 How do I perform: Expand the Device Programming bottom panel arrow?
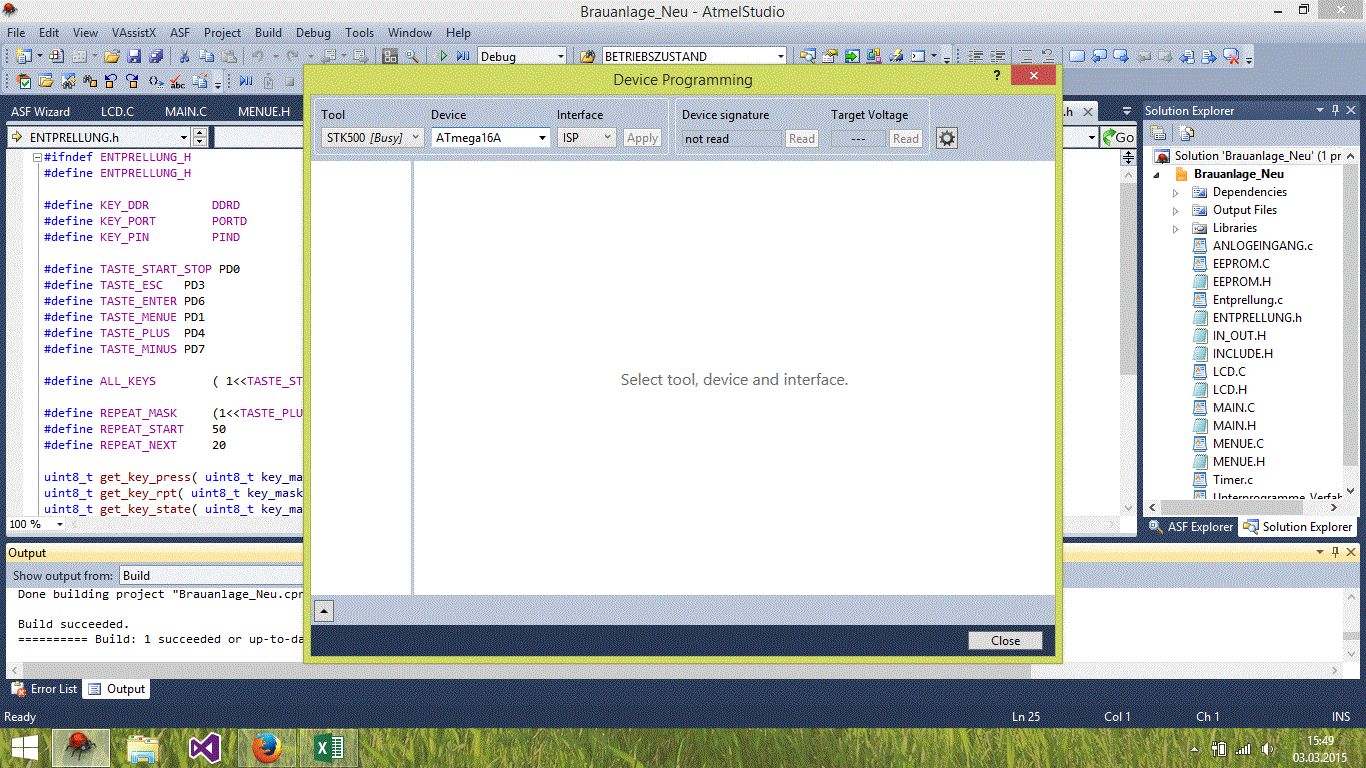tap(323, 610)
